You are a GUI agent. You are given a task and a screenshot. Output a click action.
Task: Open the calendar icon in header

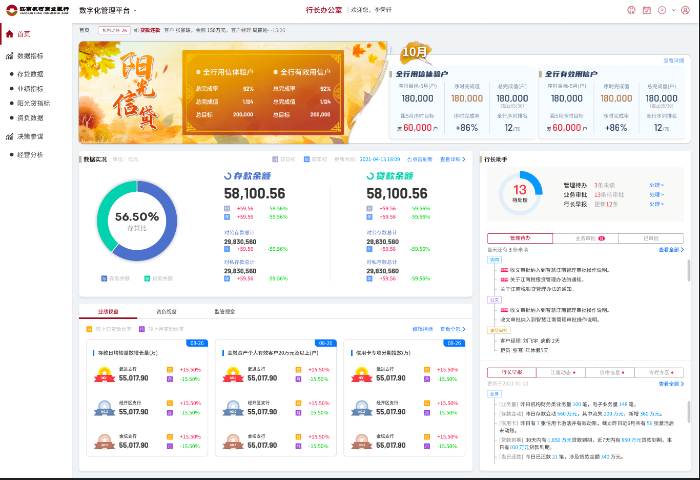[x=646, y=10]
